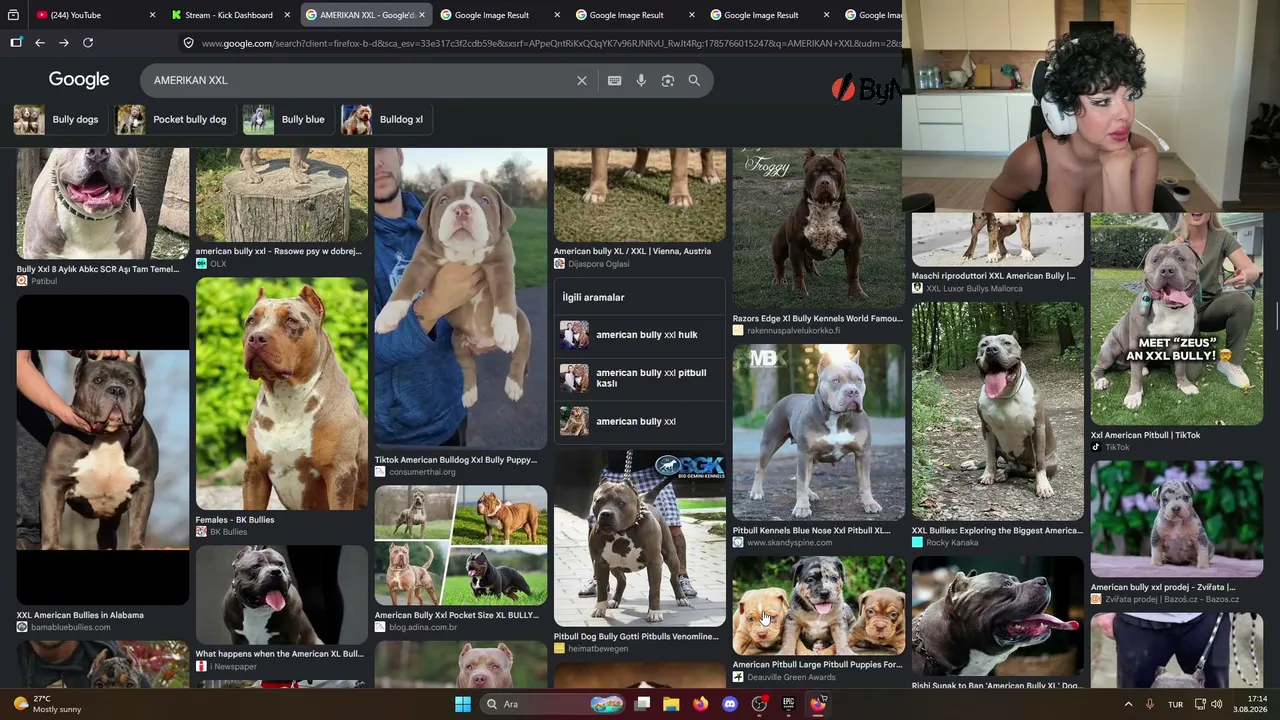Search by image with the lens icon
Viewport: 1280px width, 720px height.
pyautogui.click(x=668, y=81)
